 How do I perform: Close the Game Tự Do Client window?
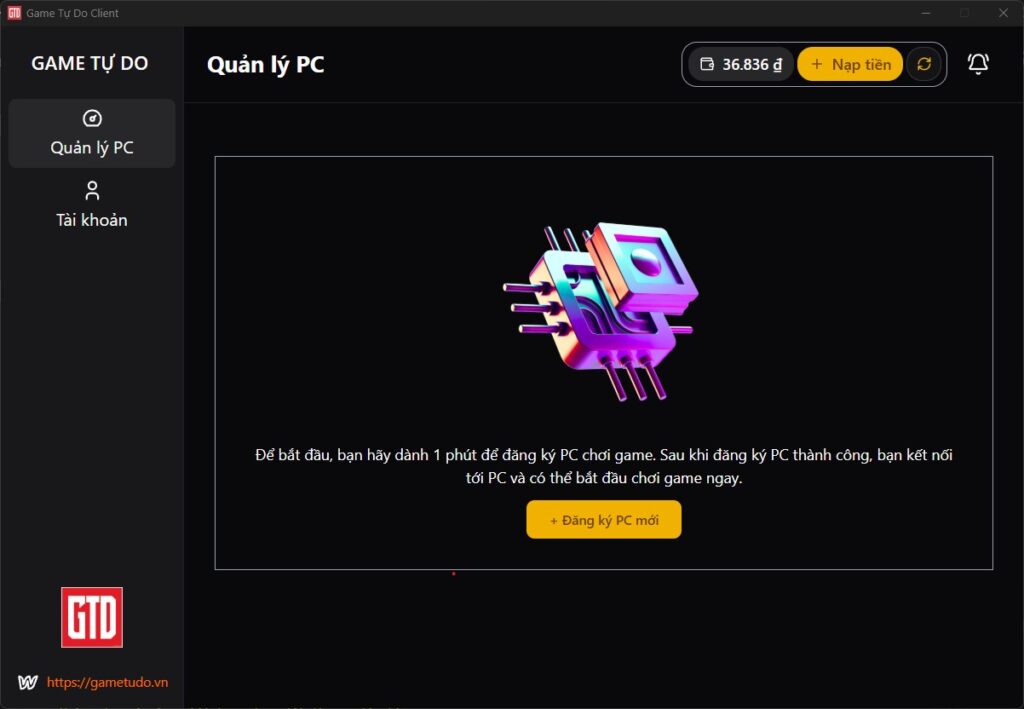(x=1004, y=13)
